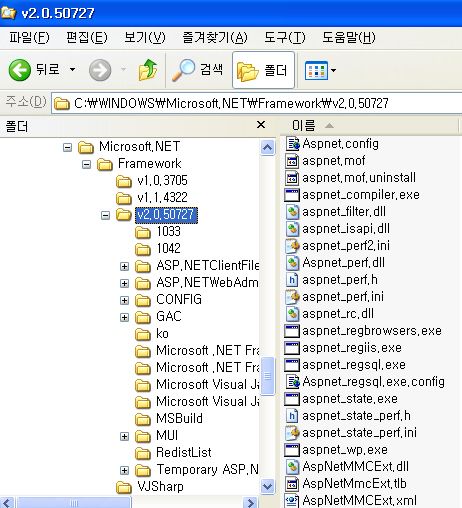The image size is (462, 508).
Task: Click the folder tree scroll-down arrow
Action: coord(268,486)
